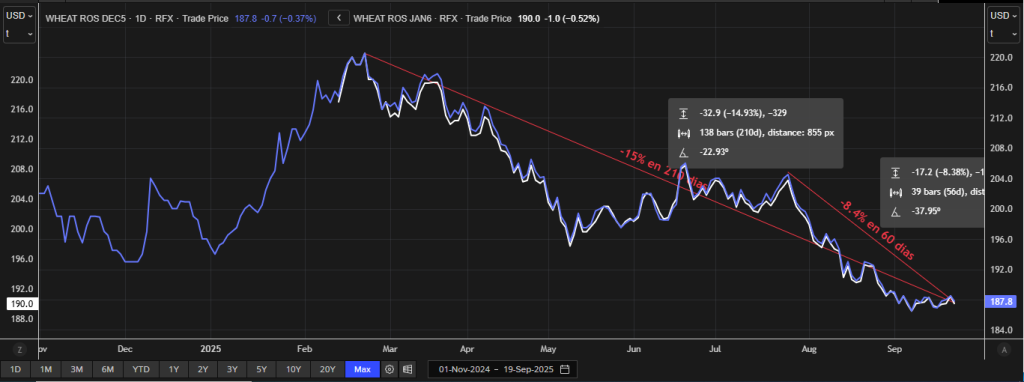Open the left USD currency dropdown
This screenshot has height=382, width=1024.
pos(20,16)
